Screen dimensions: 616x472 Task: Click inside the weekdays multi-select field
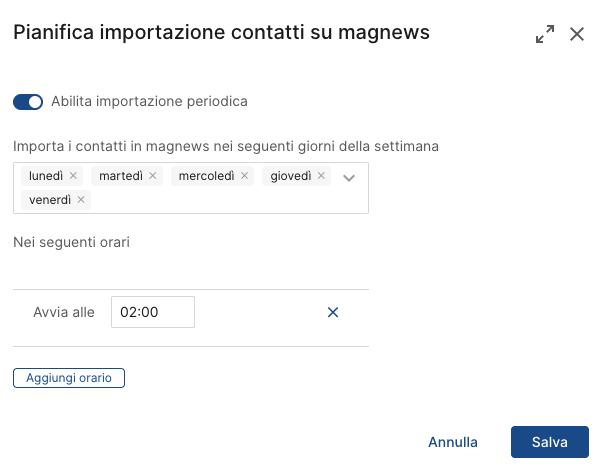click(220, 200)
